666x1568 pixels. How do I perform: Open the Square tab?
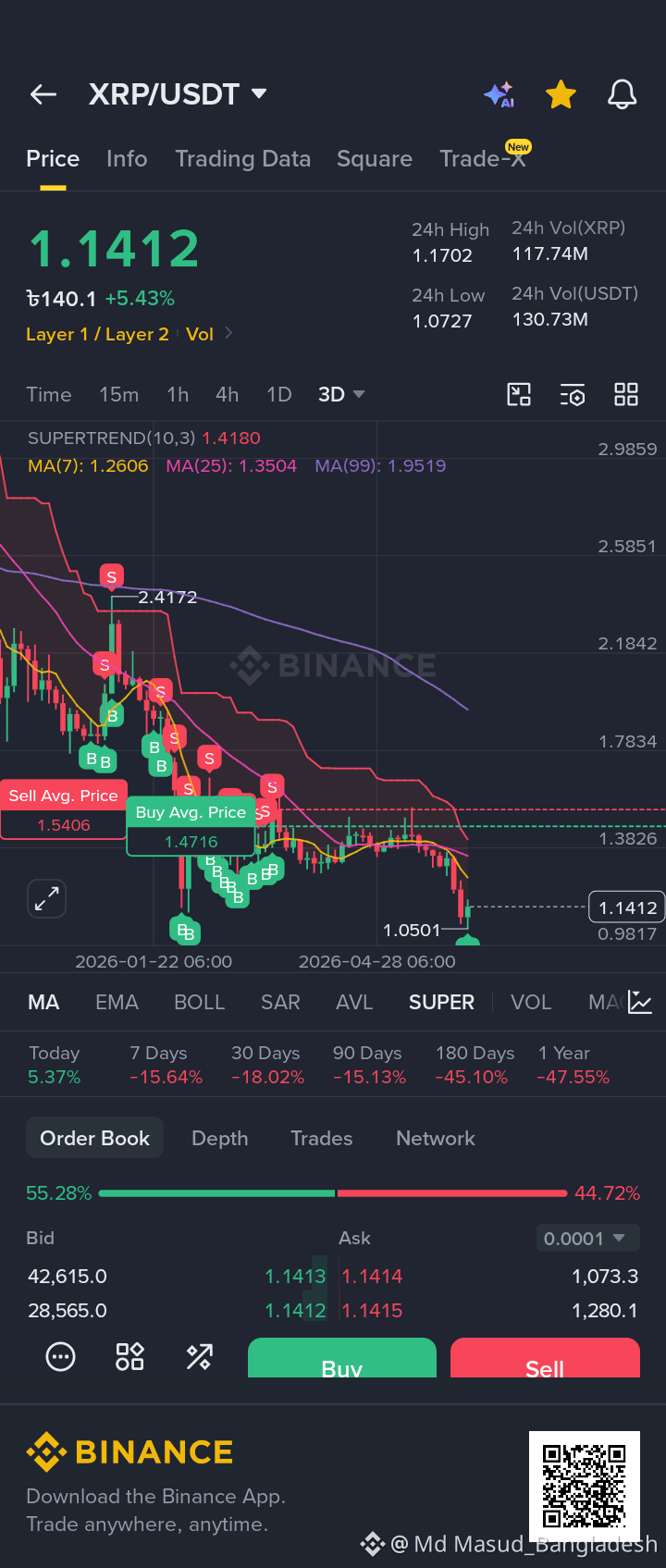click(x=375, y=159)
